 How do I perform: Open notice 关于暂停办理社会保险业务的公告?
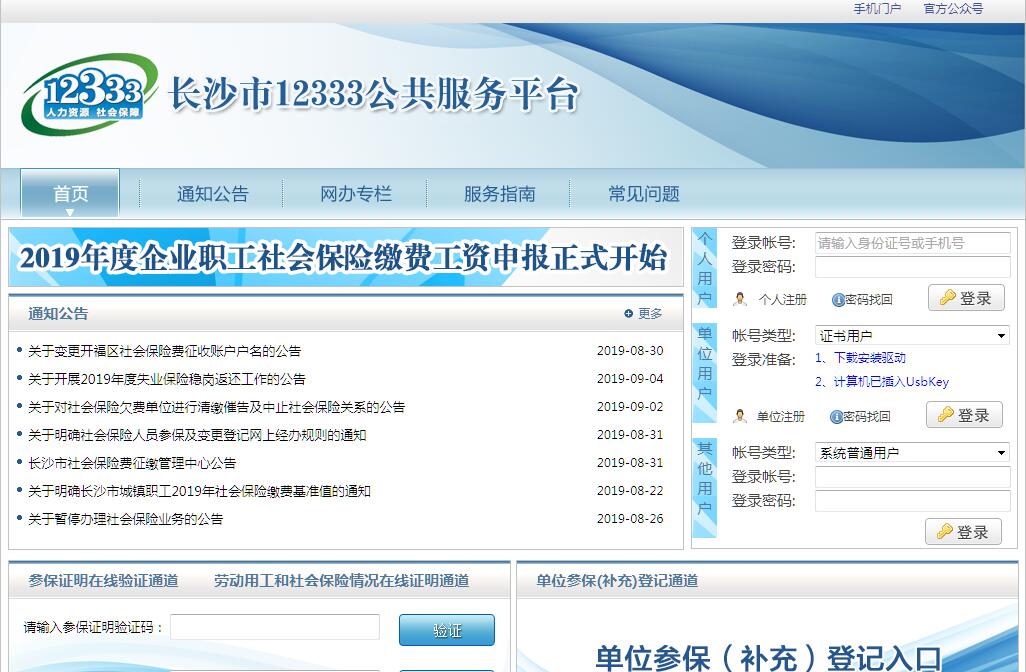(x=125, y=519)
